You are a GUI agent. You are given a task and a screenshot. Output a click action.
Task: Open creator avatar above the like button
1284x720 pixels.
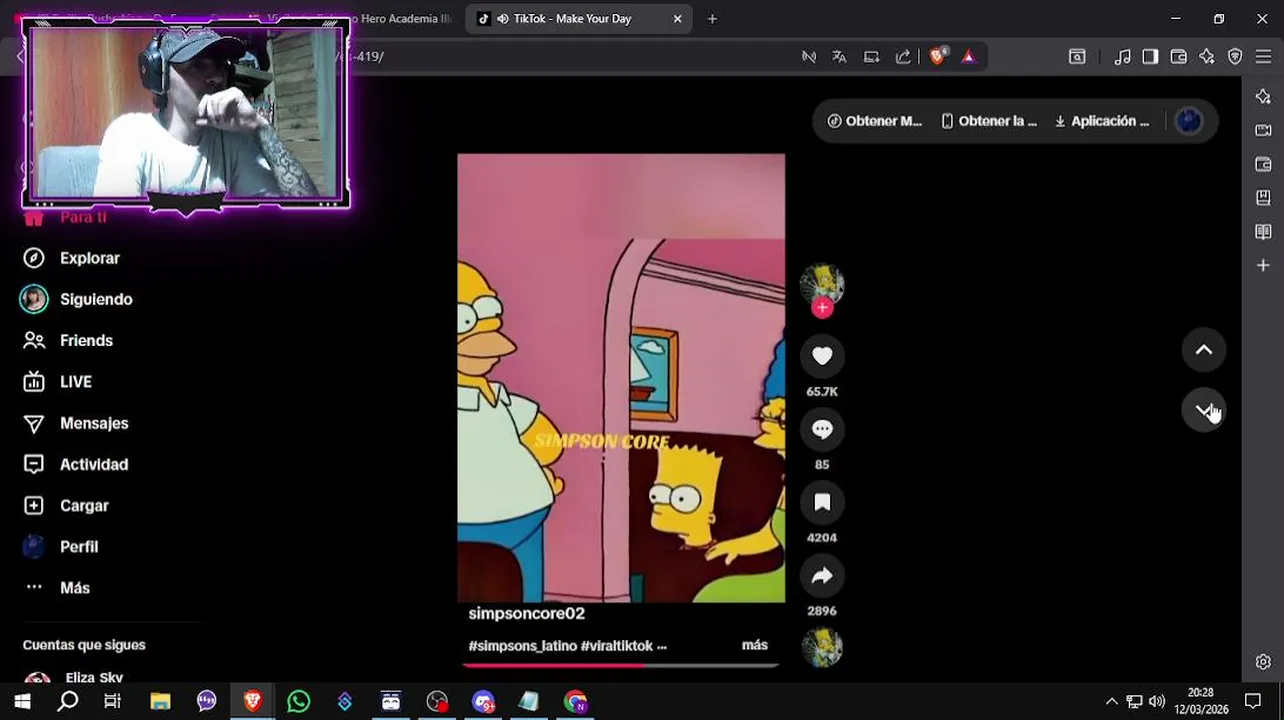point(822,286)
